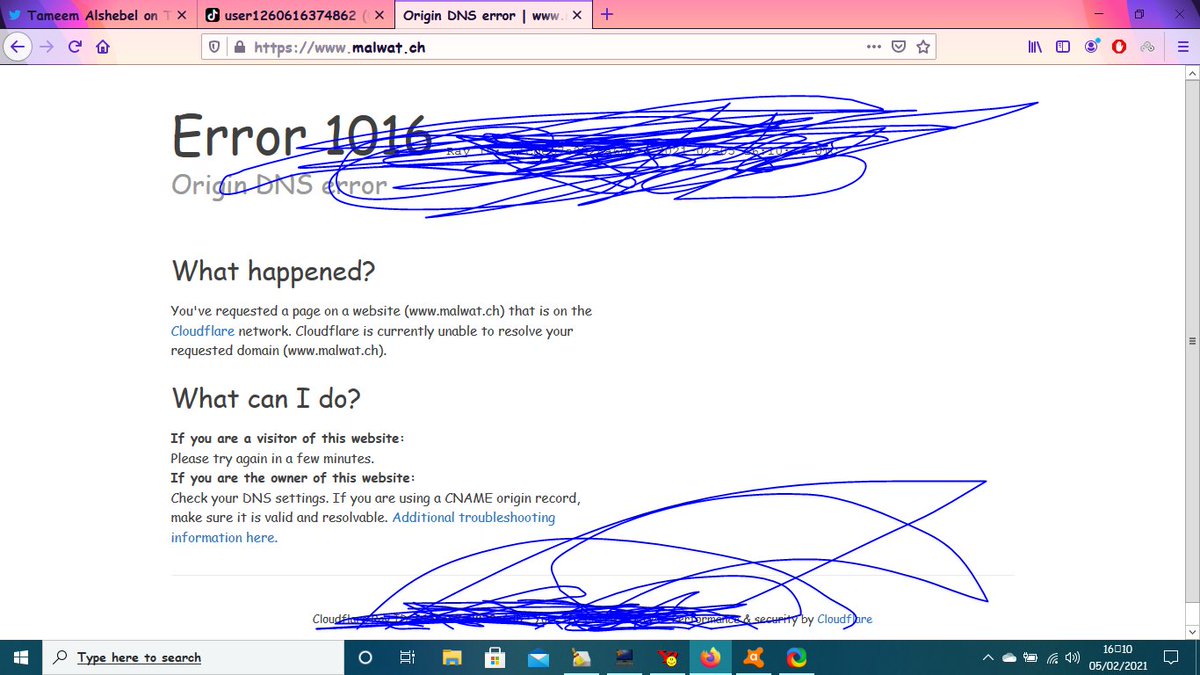The width and height of the screenshot is (1200, 675).
Task: Open Microsoft Store from taskbar
Action: [494, 658]
